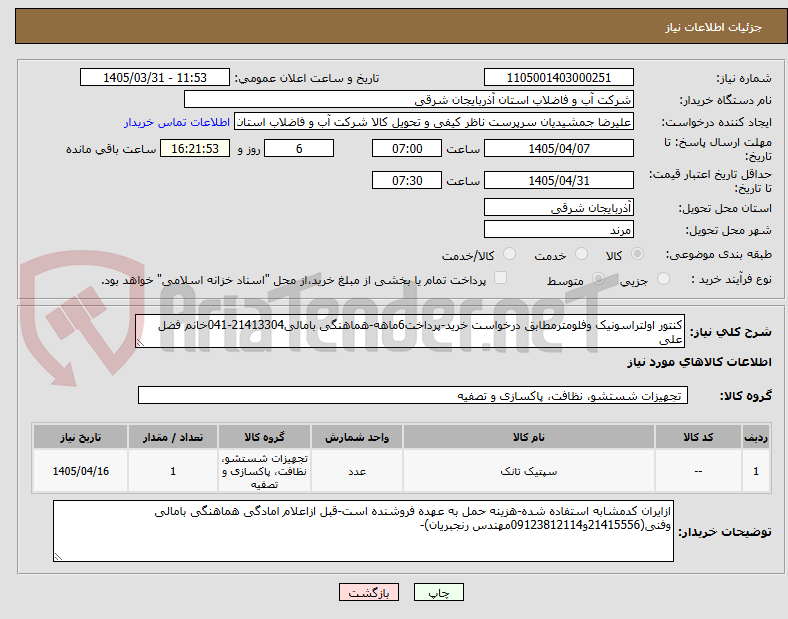Click the تاریخ نیاز column header
The width and height of the screenshot is (788, 619).
(80, 437)
